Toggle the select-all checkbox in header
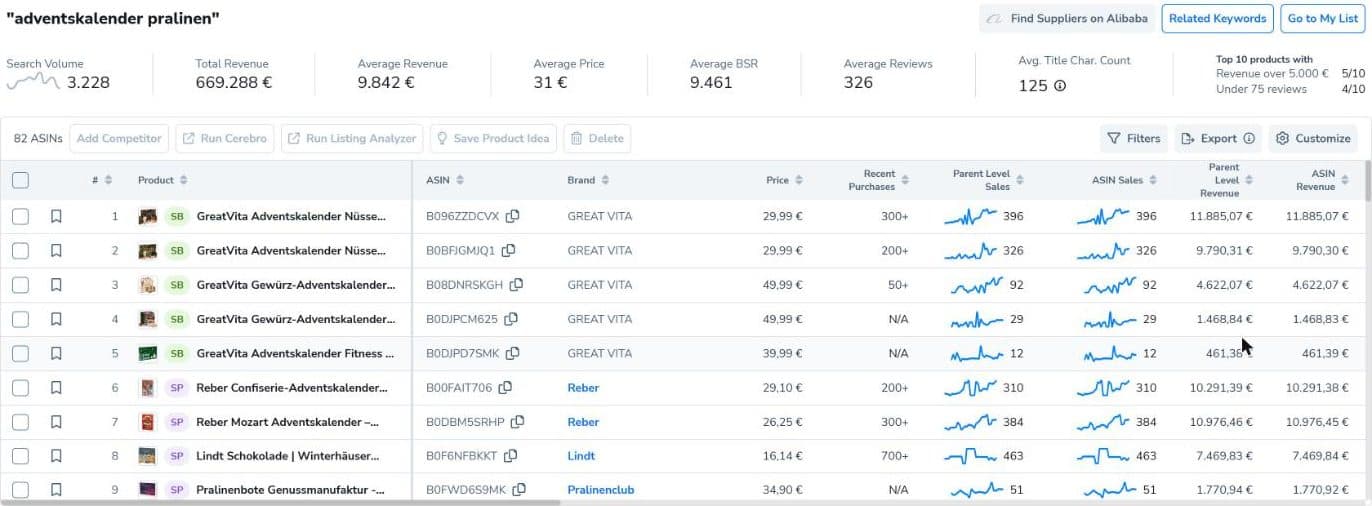1372x506 pixels. tap(20, 180)
